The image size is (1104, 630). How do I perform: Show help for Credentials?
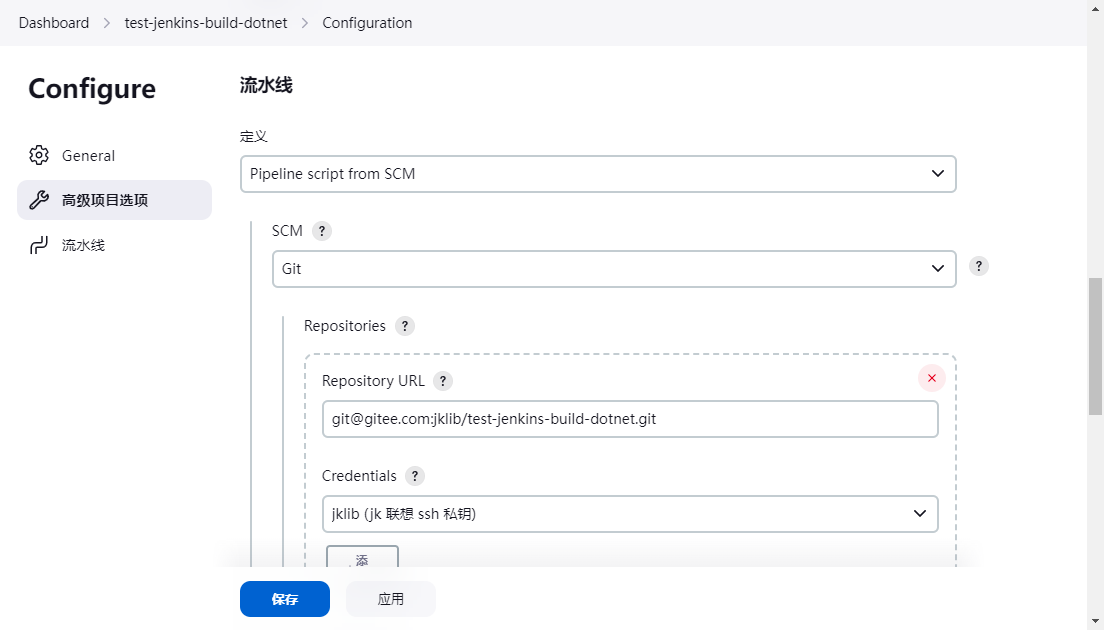(415, 476)
